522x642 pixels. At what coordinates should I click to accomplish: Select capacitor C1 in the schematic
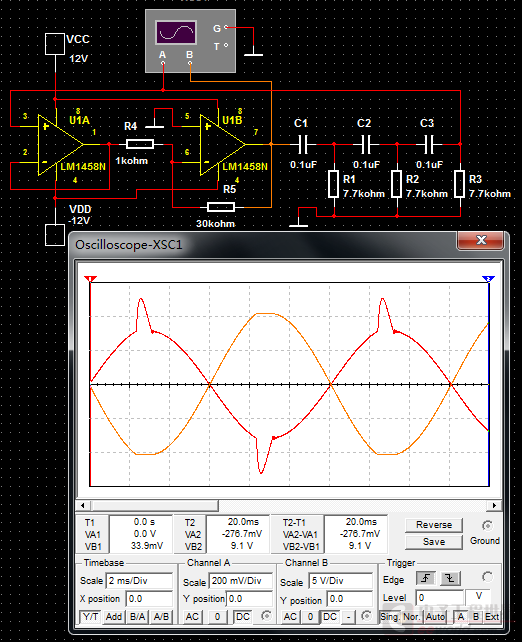pyautogui.click(x=302, y=144)
